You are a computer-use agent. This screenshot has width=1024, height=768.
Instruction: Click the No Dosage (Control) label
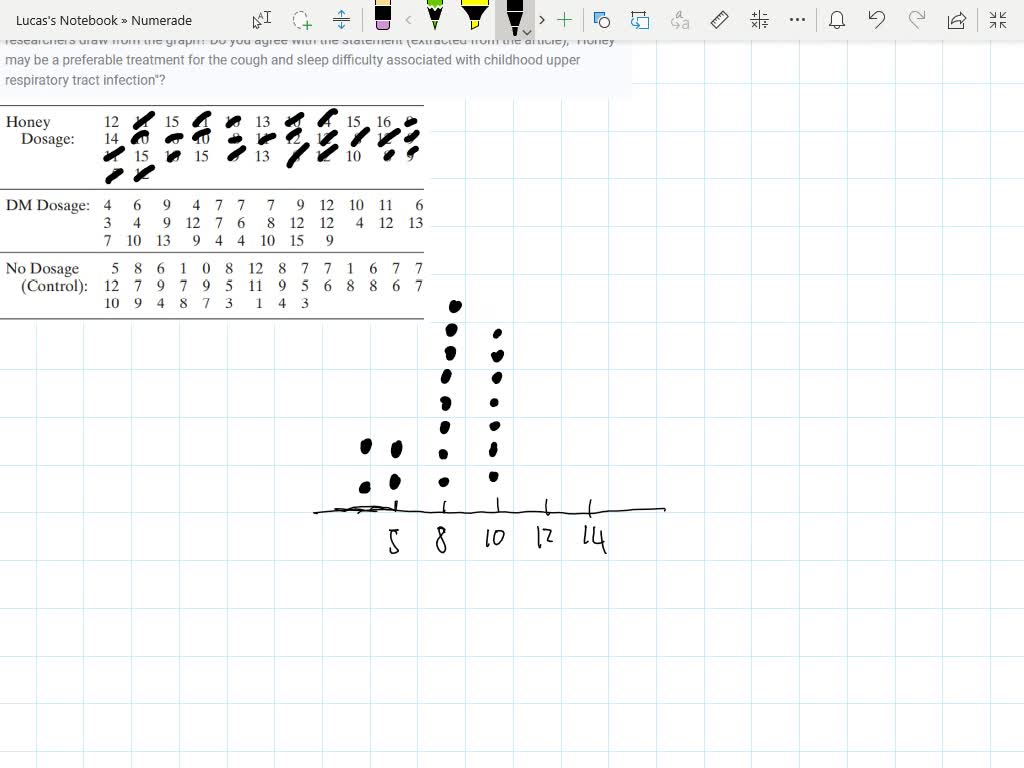pyautogui.click(x=46, y=277)
